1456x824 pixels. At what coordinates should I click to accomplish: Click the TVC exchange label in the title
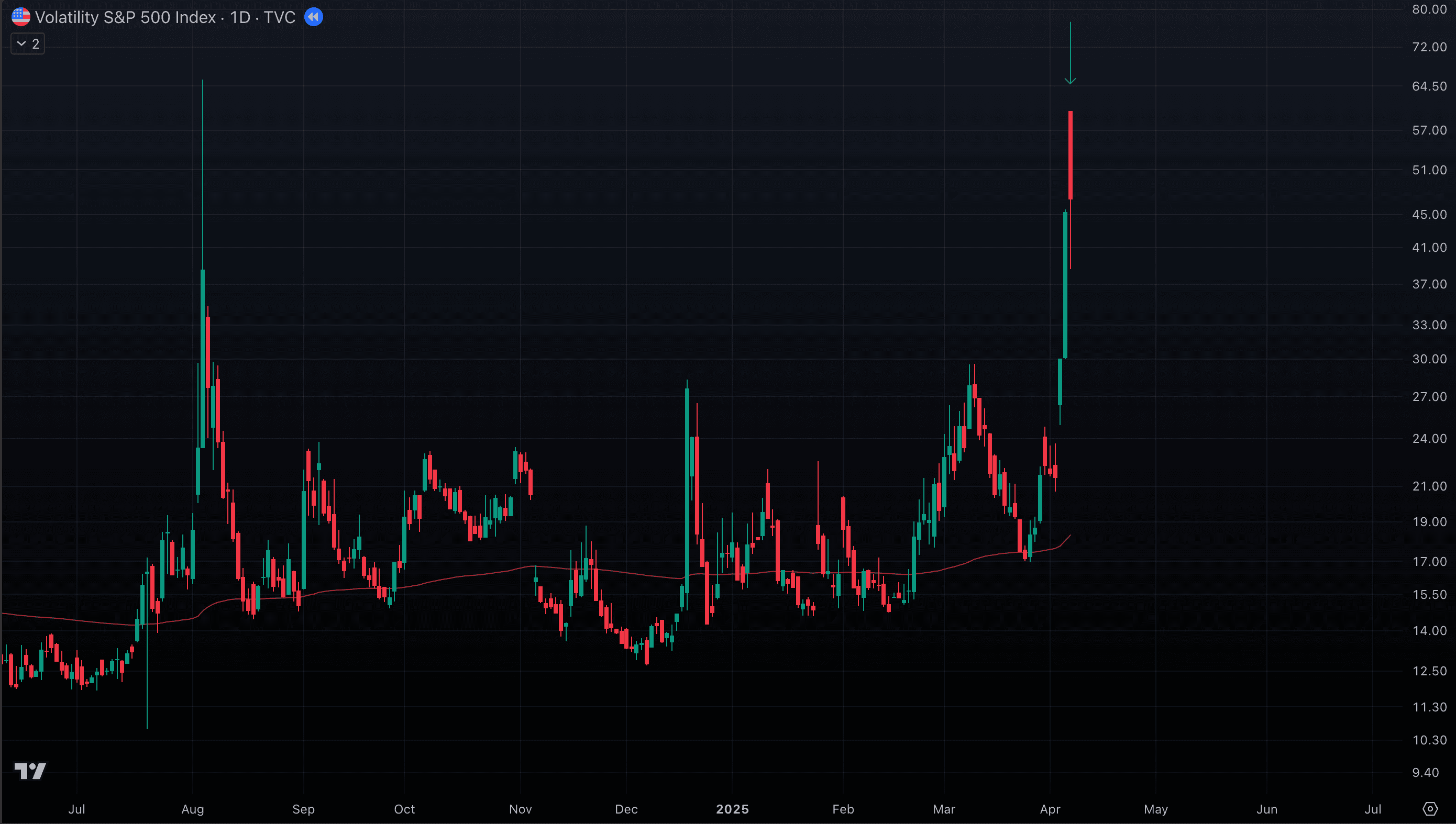(x=281, y=17)
